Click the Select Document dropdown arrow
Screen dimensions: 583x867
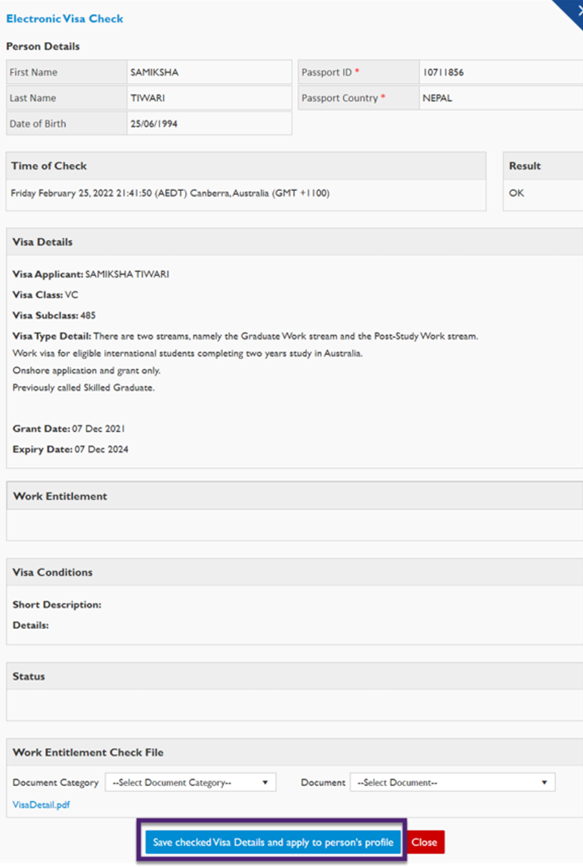pos(544,782)
